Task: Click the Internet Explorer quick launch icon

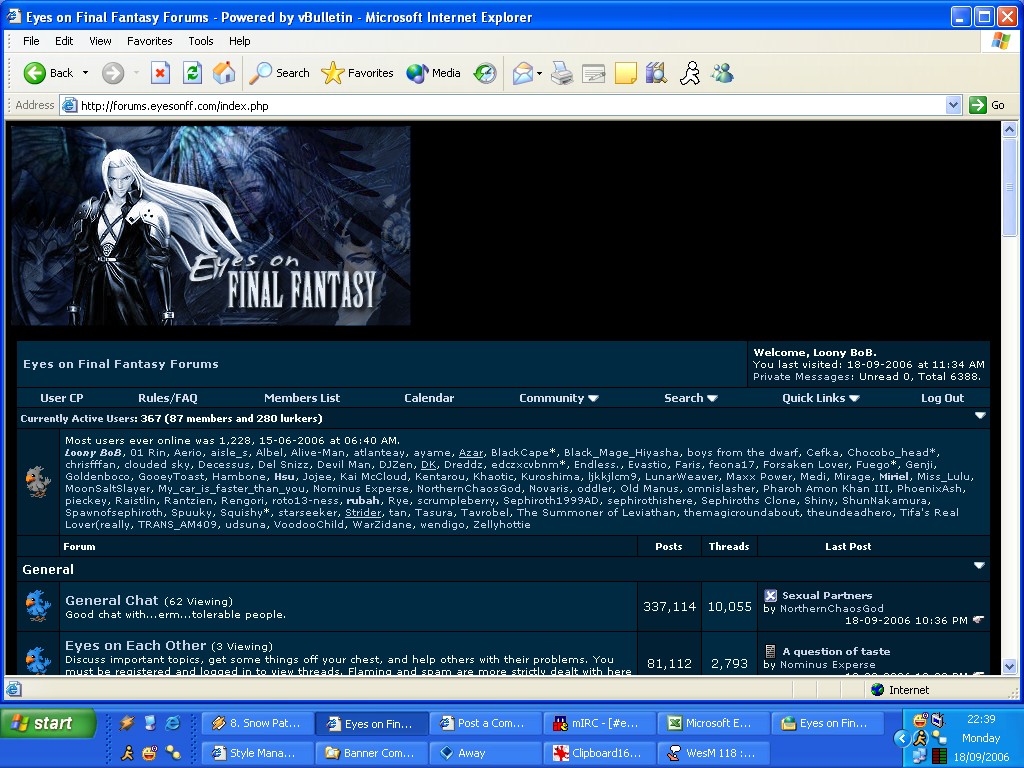Action: 173,722
